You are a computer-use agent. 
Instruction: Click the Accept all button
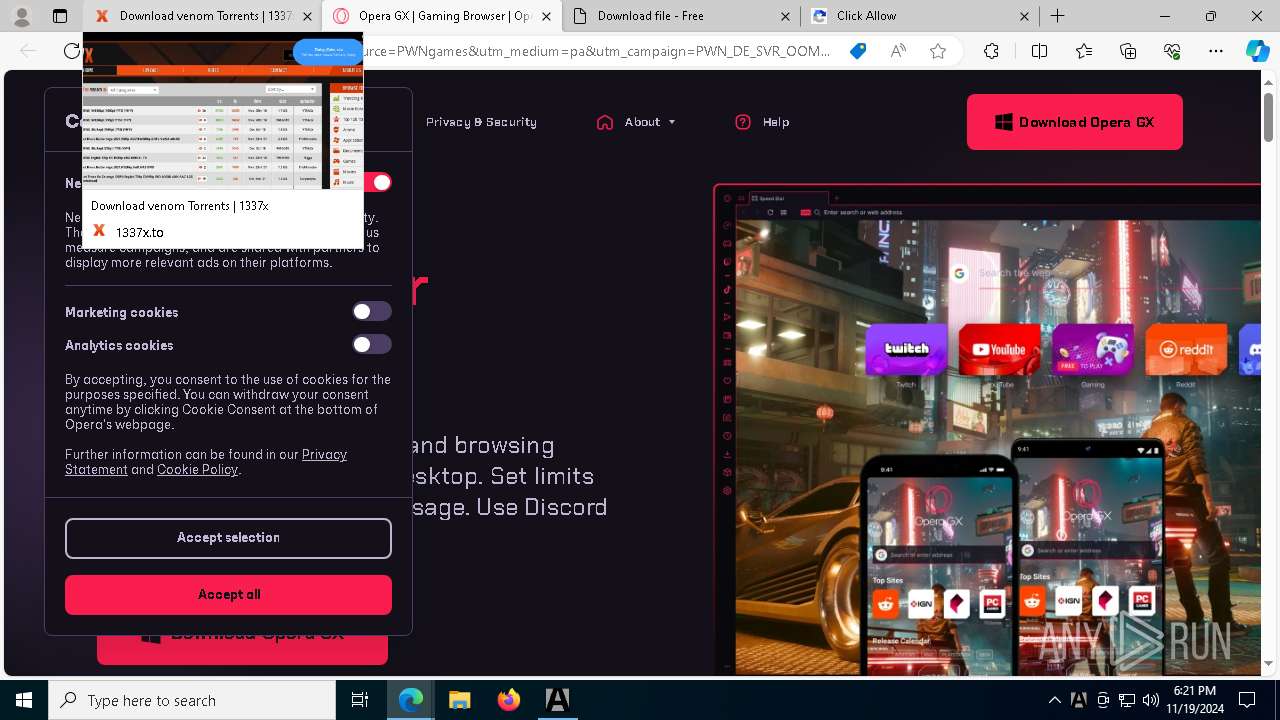pos(228,595)
